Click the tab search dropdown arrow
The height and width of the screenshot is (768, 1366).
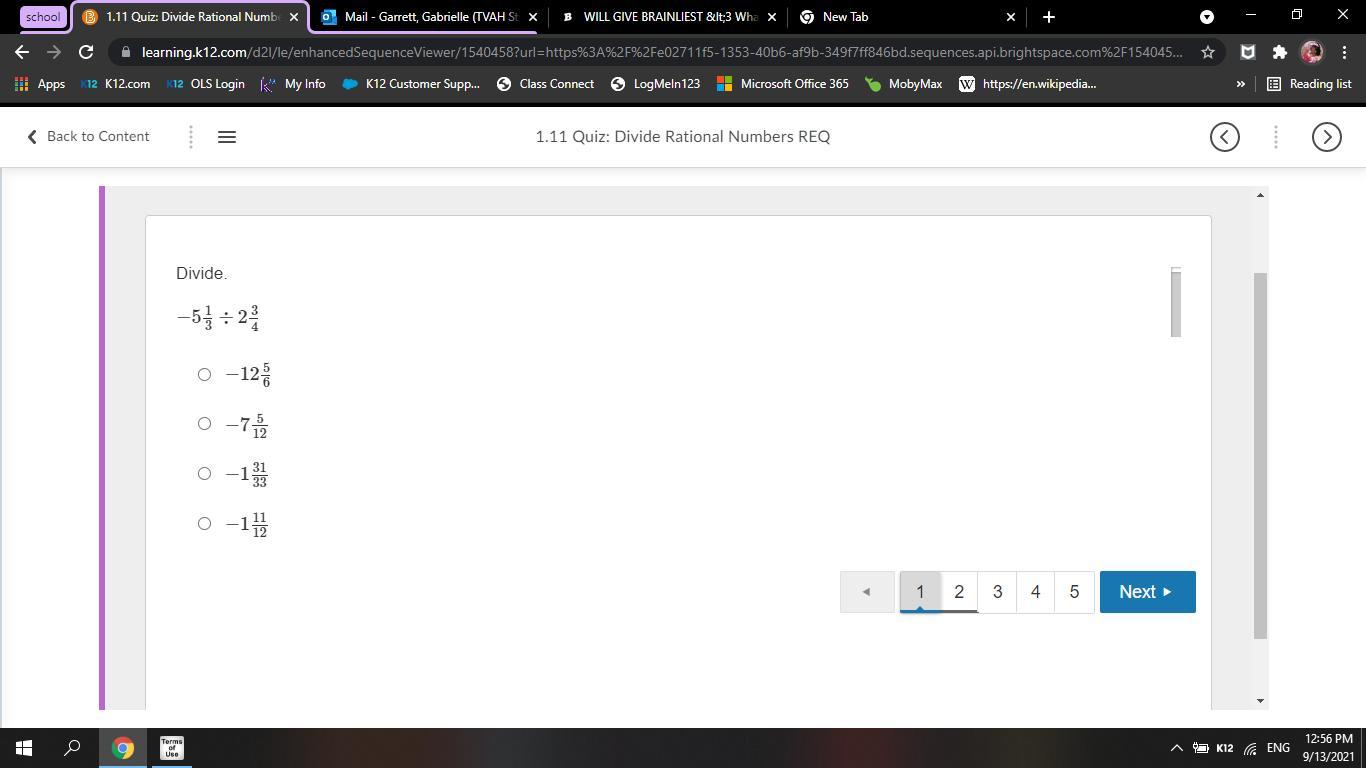(1207, 17)
